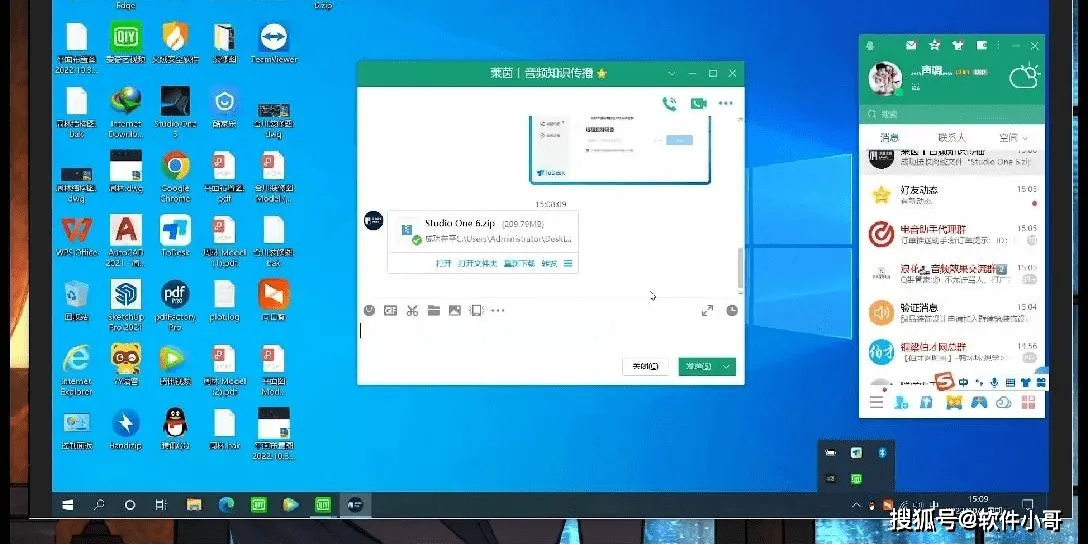Open chat history clock icon

[732, 311]
